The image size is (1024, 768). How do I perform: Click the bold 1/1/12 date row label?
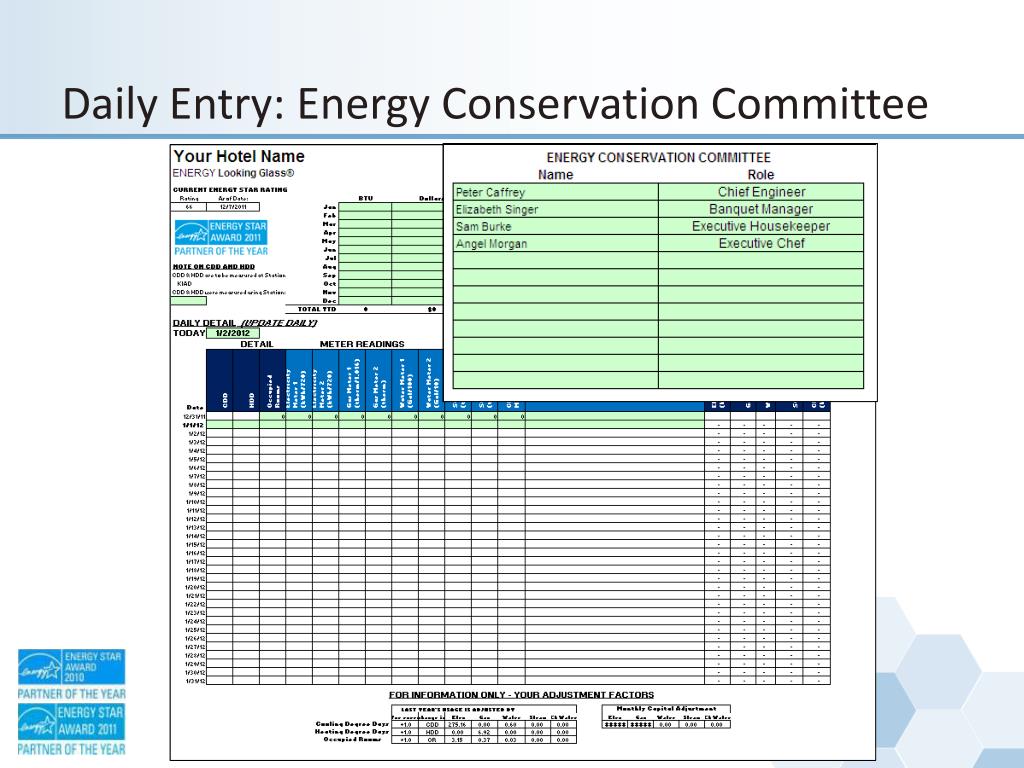[x=194, y=424]
